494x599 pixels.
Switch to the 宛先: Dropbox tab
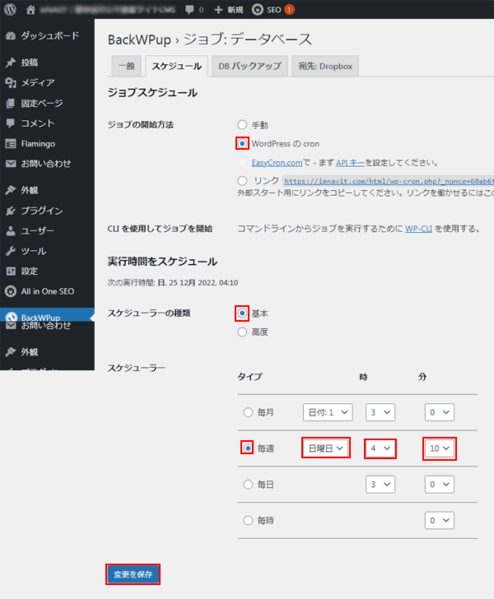(325, 66)
